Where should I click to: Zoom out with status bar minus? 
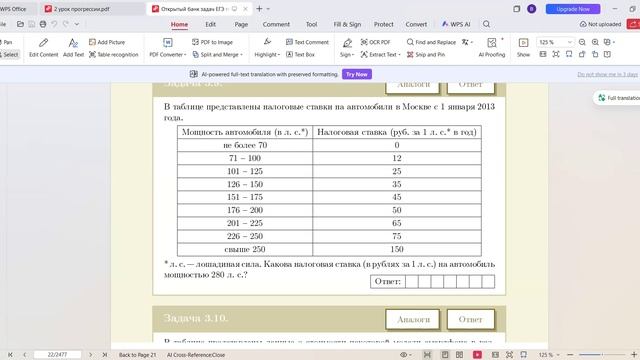point(570,355)
